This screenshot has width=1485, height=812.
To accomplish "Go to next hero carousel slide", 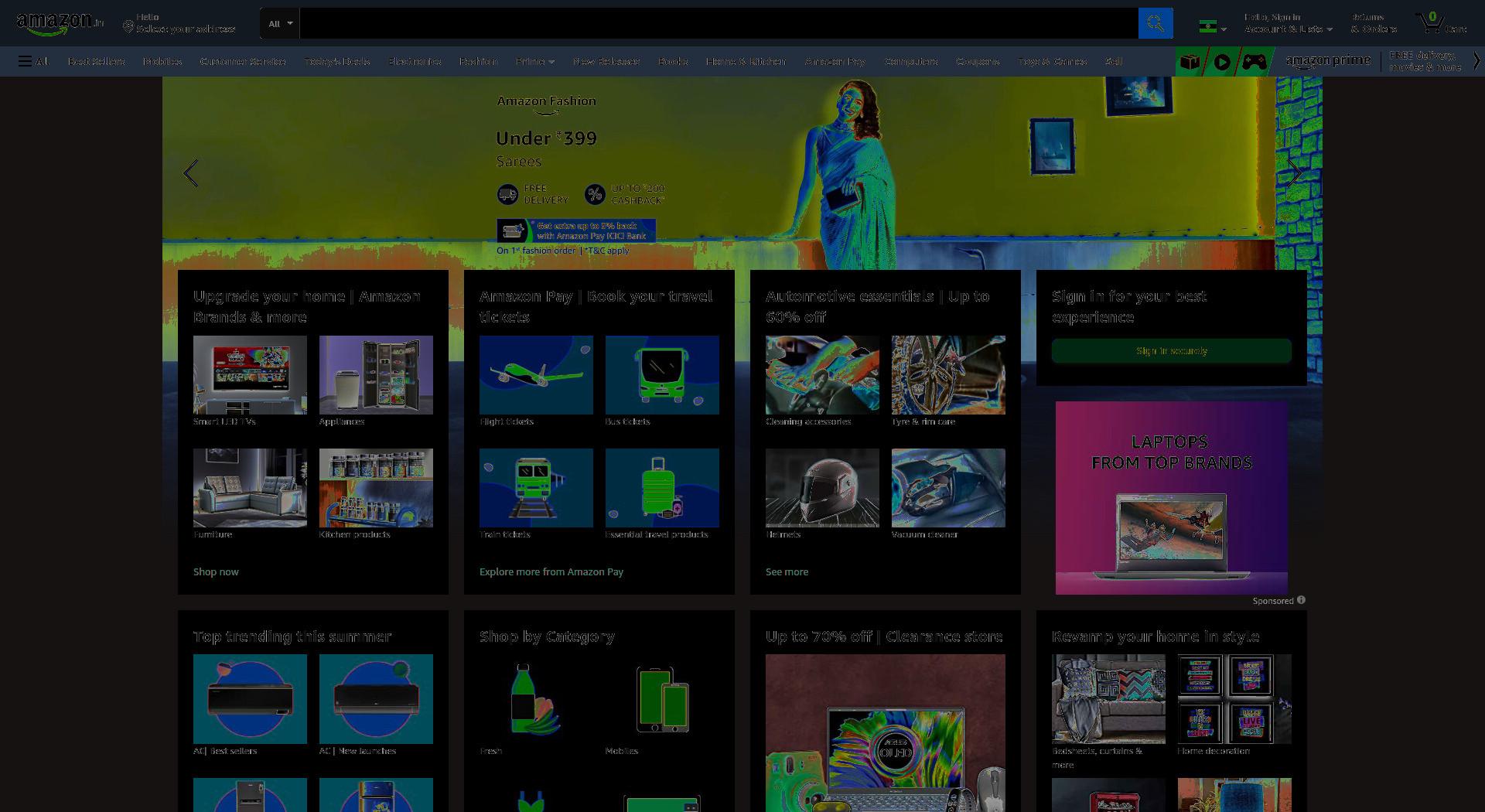I will coord(1294,173).
